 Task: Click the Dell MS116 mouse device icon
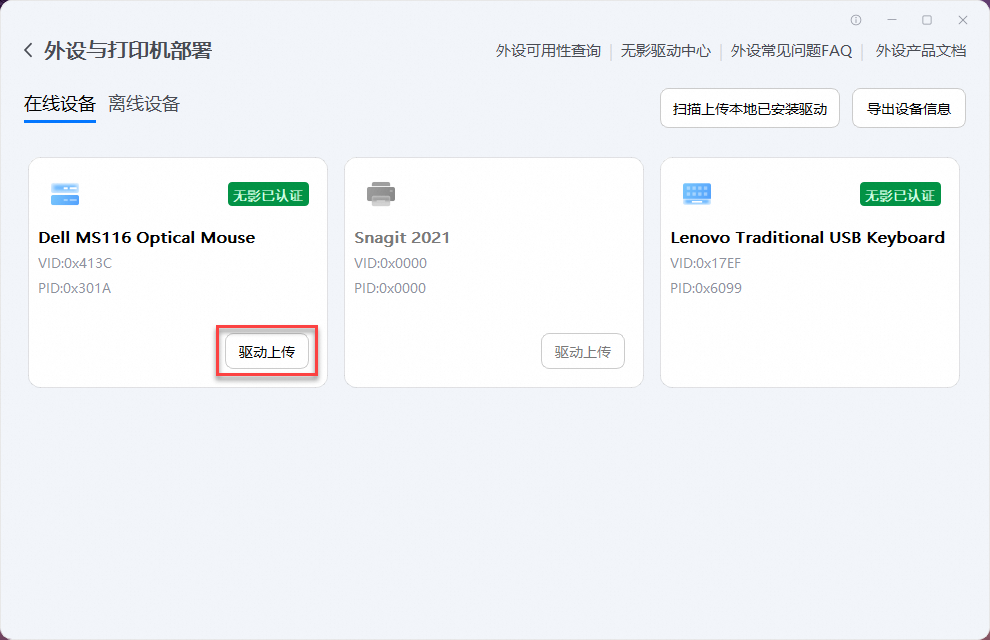click(x=65, y=194)
